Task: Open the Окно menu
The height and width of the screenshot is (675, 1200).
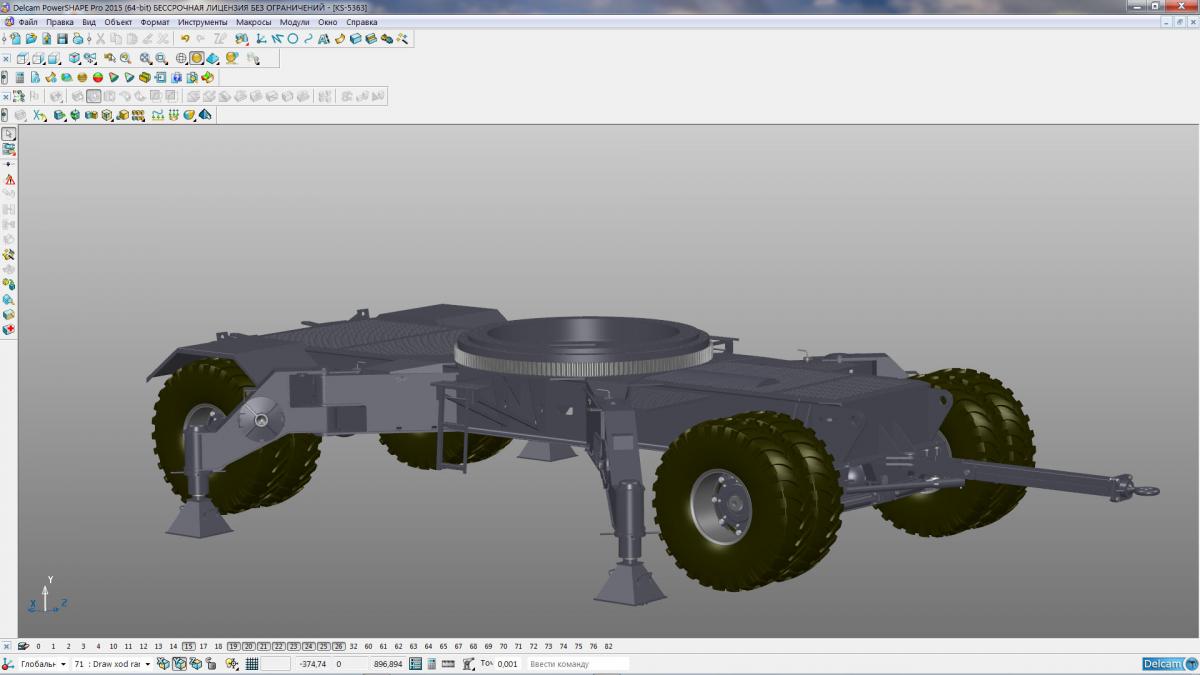Action: tap(328, 22)
